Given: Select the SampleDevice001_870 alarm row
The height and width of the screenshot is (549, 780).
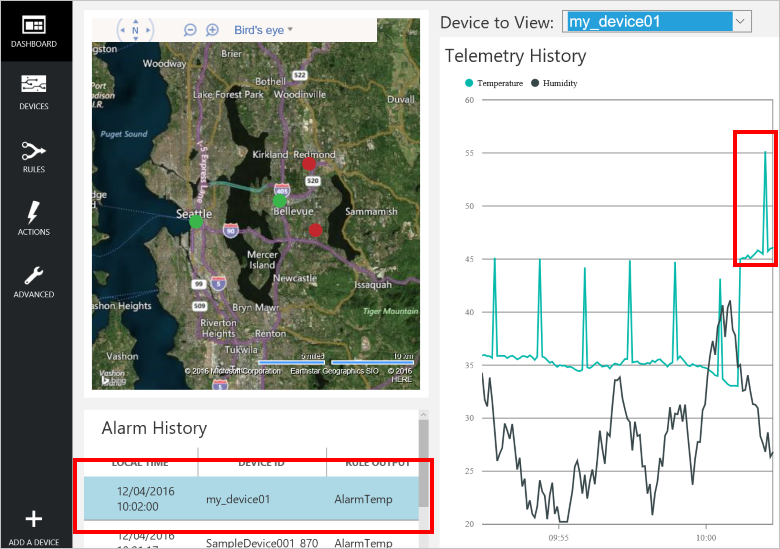Looking at the screenshot, I should (x=250, y=542).
